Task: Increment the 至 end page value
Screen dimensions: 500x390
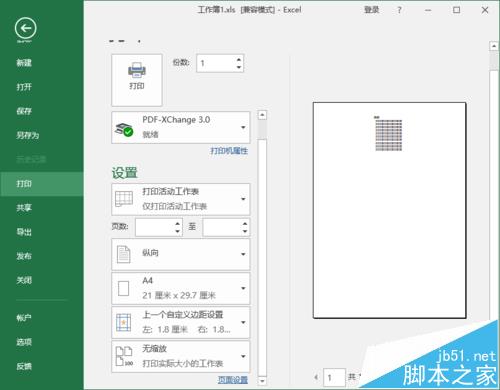Action: pos(245,224)
